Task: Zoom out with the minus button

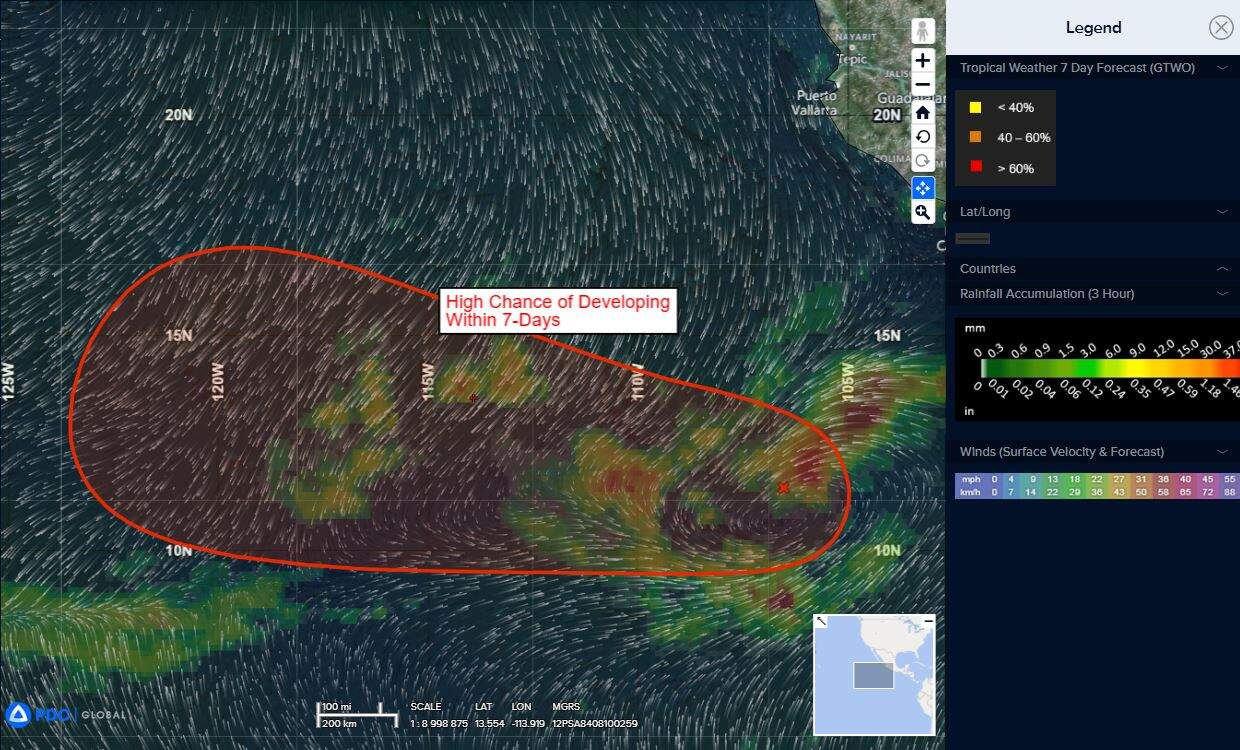Action: (x=922, y=85)
